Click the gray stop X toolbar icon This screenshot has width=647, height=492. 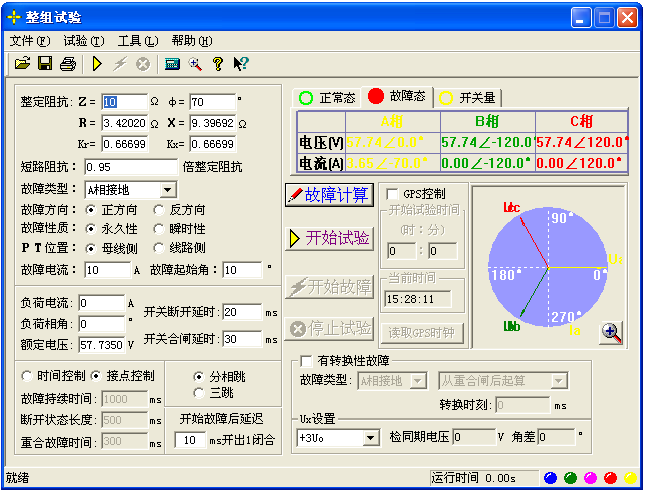pos(143,64)
